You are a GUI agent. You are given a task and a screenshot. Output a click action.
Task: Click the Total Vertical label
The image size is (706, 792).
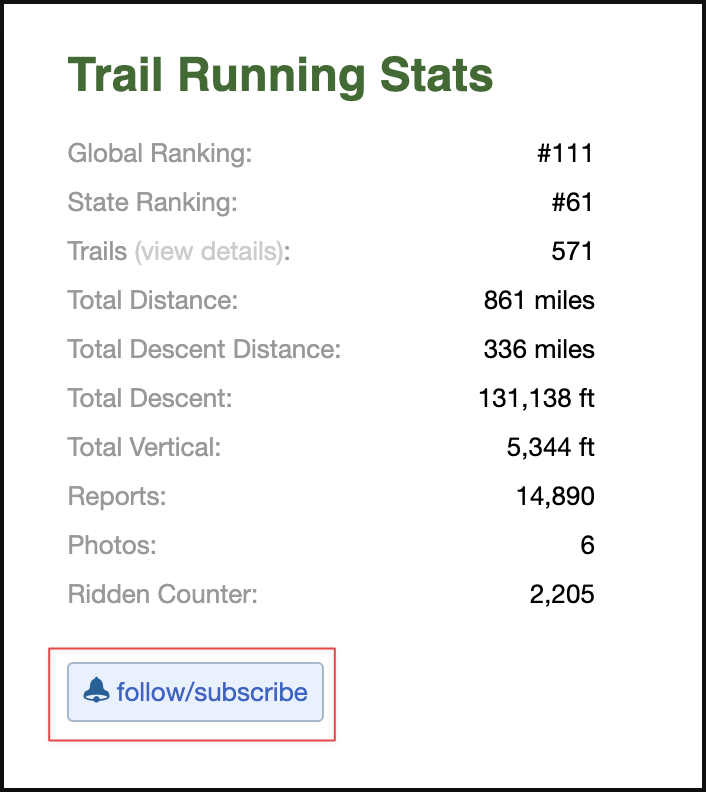tap(144, 447)
